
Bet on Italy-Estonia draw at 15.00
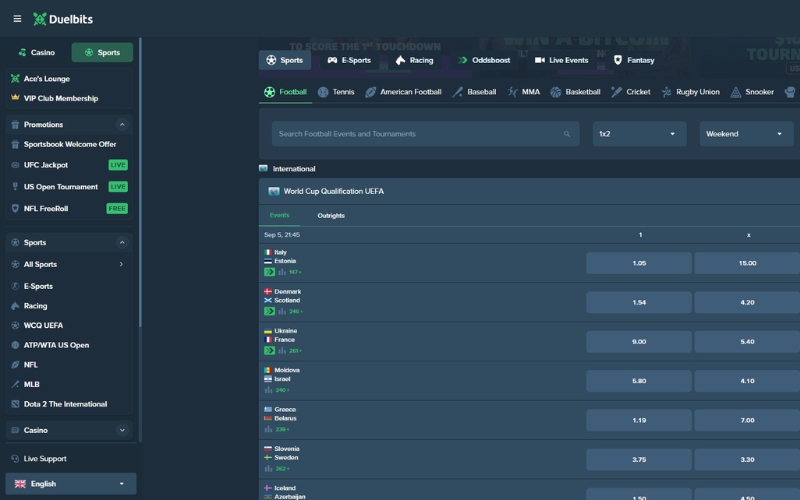point(747,263)
